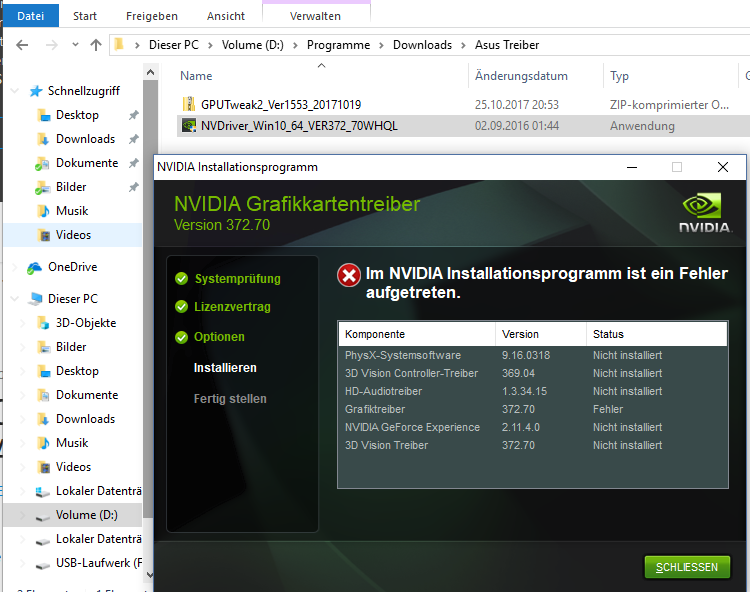Click pin icon next to Schnellzugriff Desktop

point(133,115)
